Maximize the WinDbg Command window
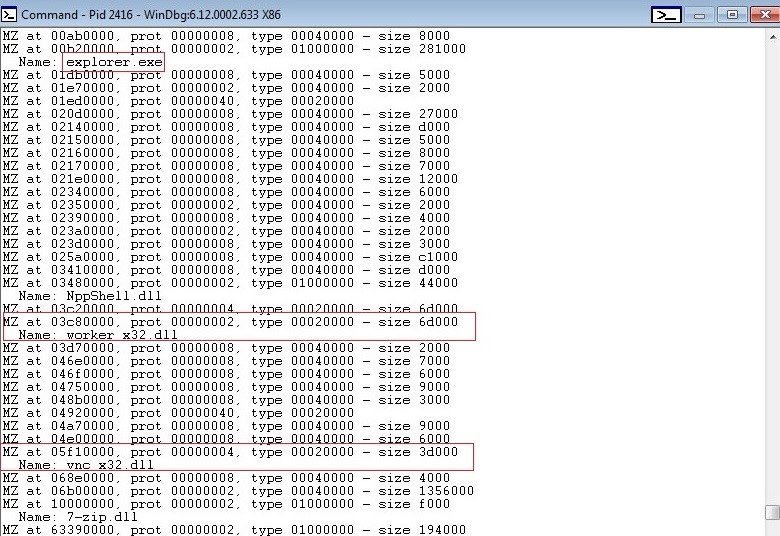Viewport: 780px width, 536px height. click(x=732, y=15)
